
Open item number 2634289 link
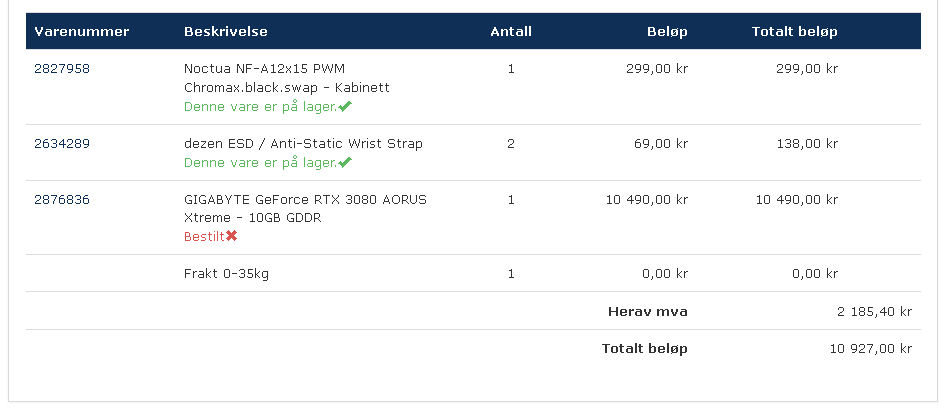point(62,144)
